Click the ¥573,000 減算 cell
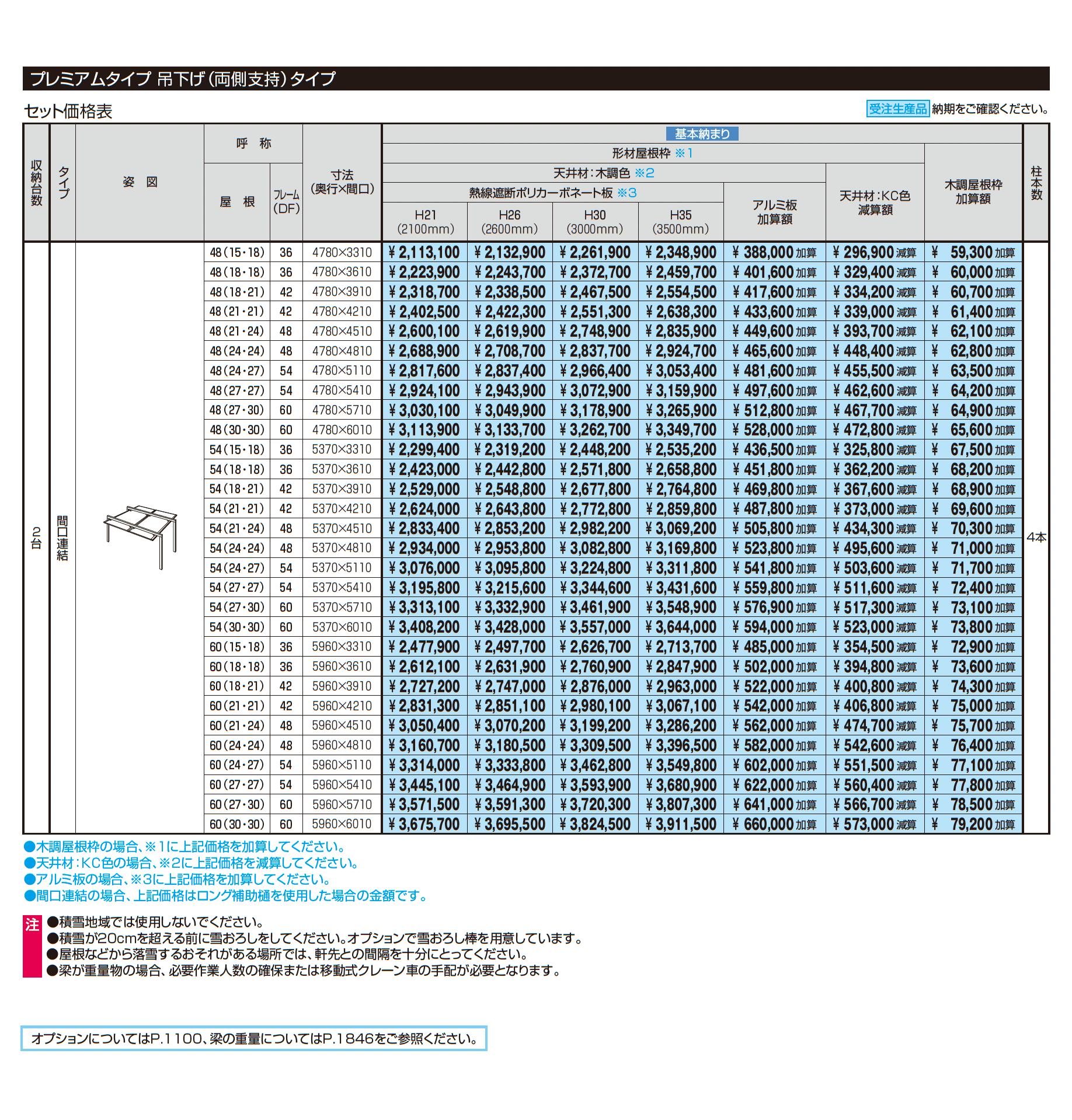 [x=875, y=824]
